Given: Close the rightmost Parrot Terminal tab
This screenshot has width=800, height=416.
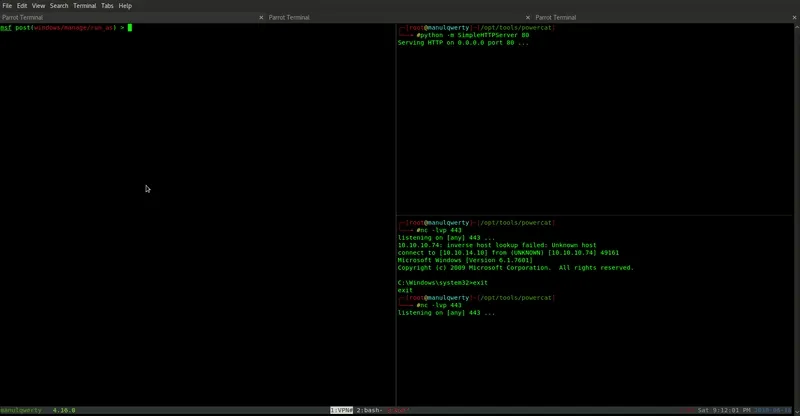Looking at the screenshot, I should coord(794,17).
